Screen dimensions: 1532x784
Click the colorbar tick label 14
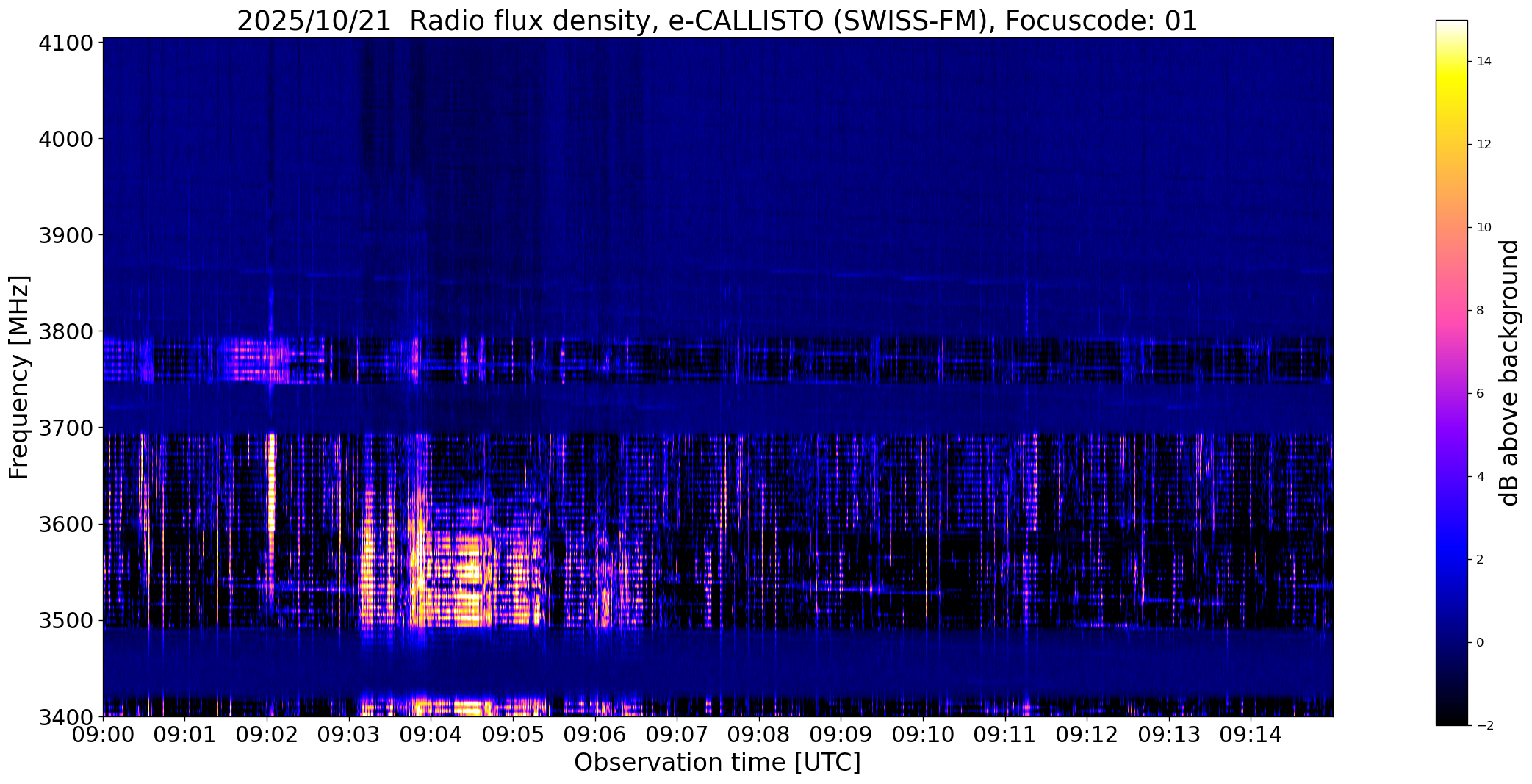pos(1484,62)
